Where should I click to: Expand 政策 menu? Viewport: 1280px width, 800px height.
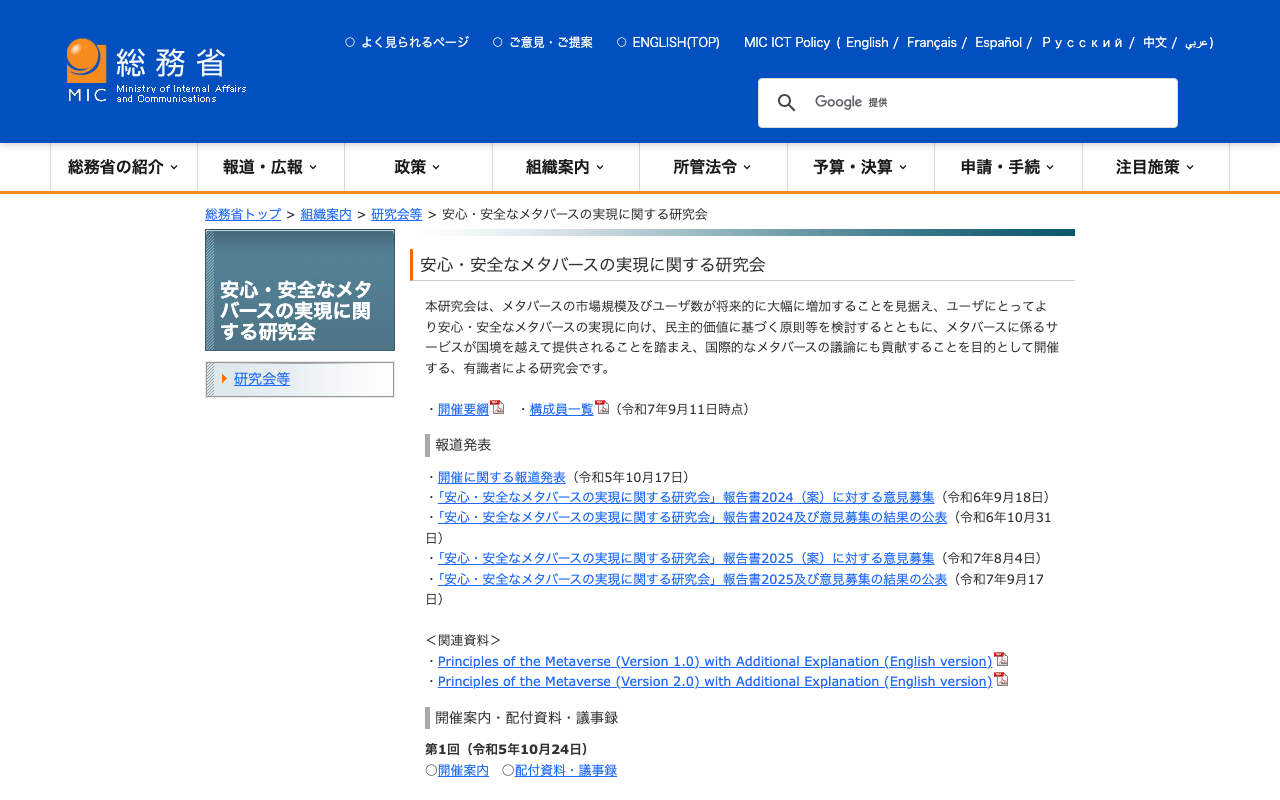[x=418, y=167]
